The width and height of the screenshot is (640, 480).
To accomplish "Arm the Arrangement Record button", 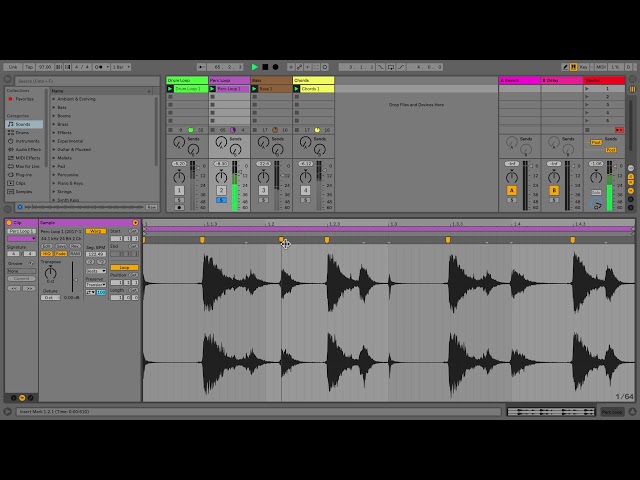I will [276, 67].
